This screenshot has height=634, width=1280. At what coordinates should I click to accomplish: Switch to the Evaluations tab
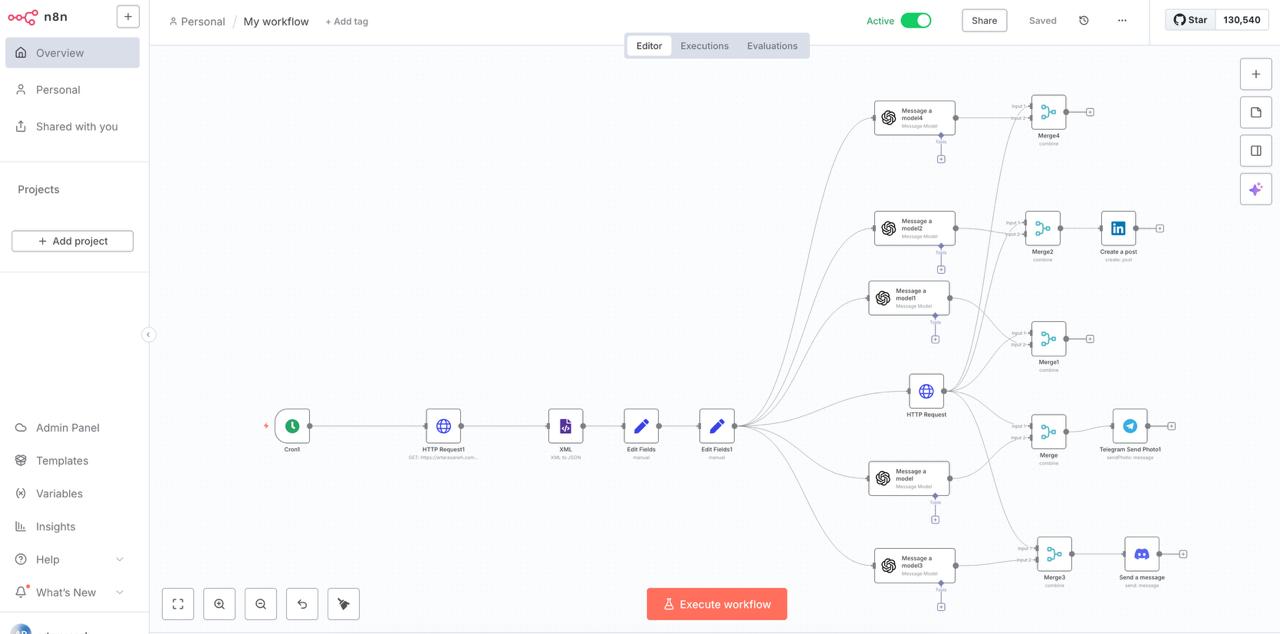tap(772, 46)
